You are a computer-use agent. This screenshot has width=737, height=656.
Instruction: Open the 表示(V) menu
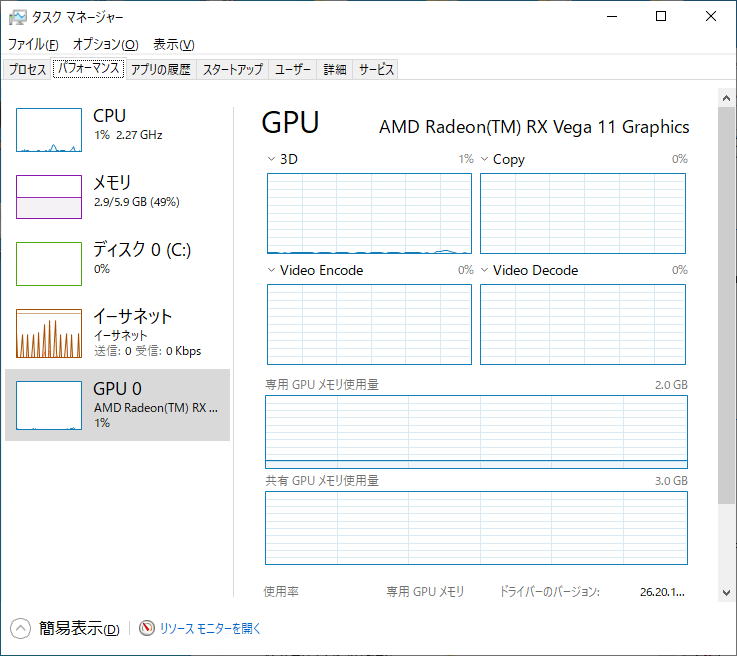(x=173, y=45)
